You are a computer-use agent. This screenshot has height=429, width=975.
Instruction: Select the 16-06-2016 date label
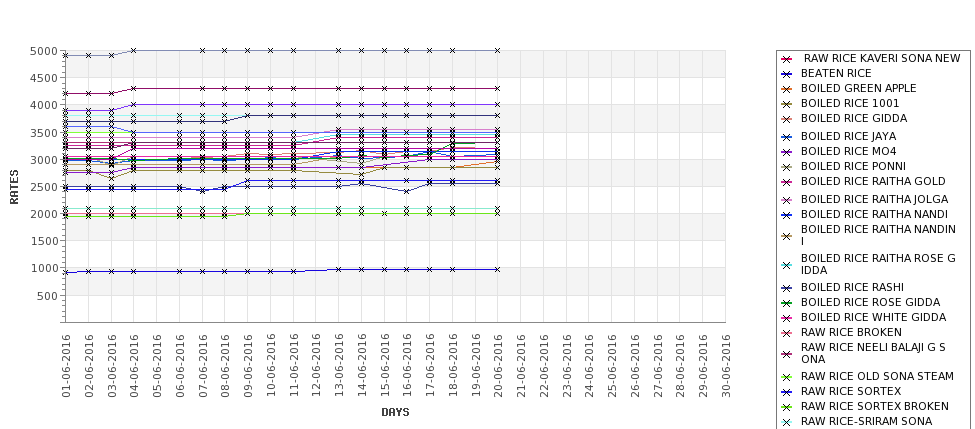tap(407, 366)
